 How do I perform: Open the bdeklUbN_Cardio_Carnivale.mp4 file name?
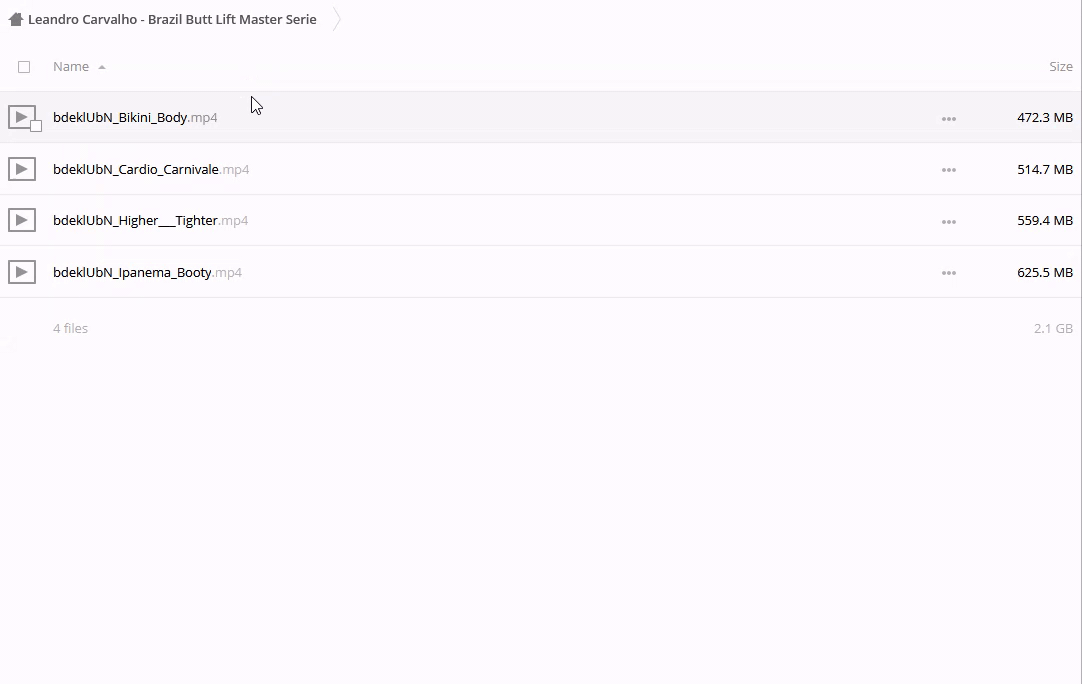151,169
